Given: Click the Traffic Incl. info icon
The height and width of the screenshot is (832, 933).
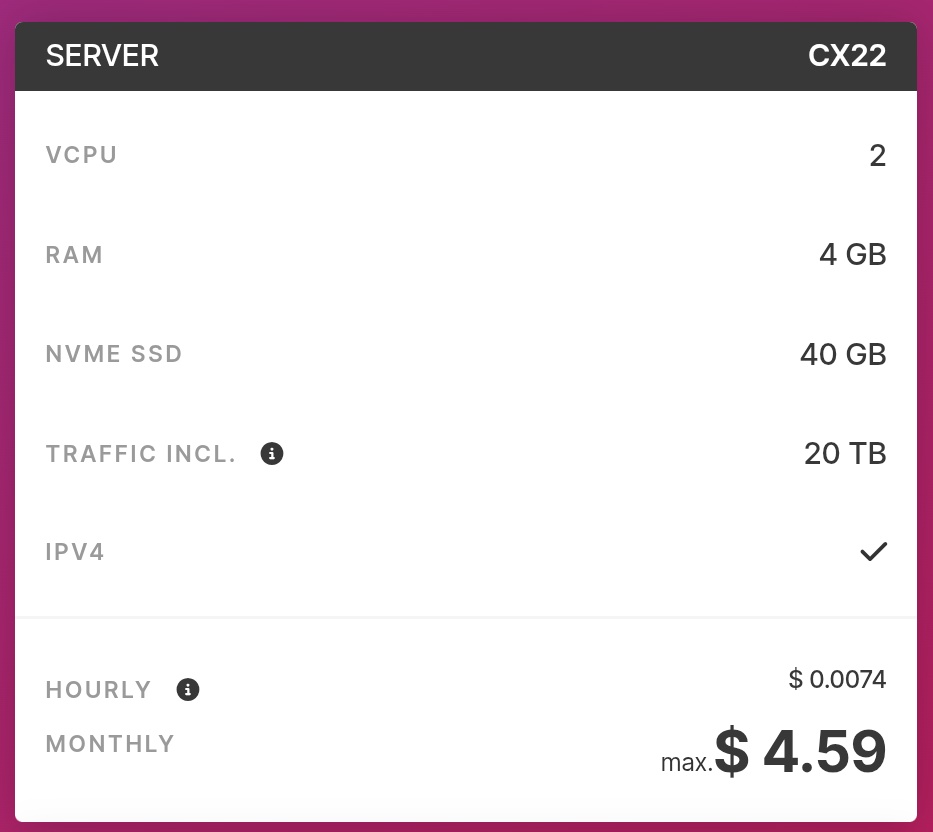Looking at the screenshot, I should (272, 453).
